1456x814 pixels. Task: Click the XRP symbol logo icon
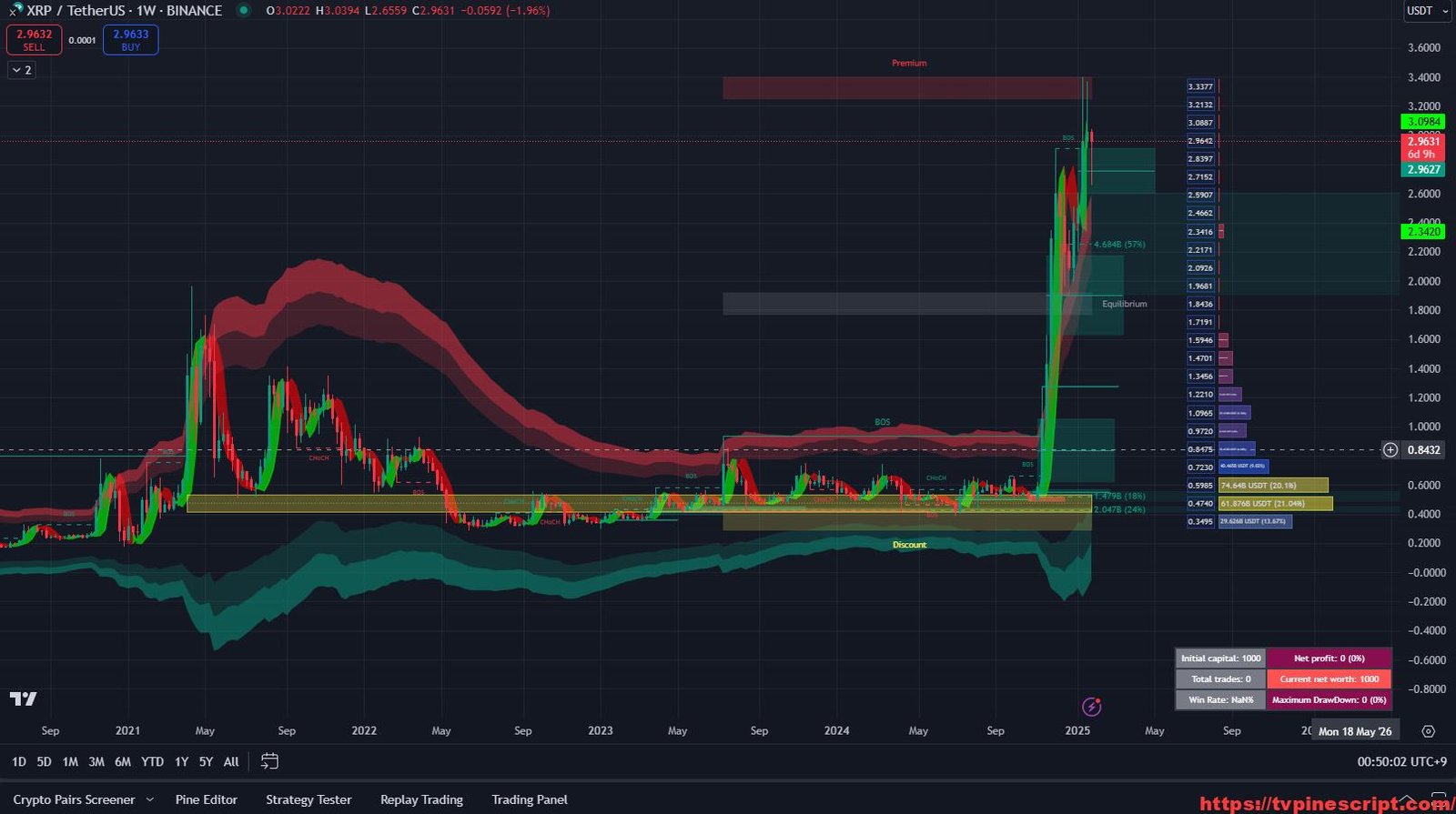(x=15, y=10)
